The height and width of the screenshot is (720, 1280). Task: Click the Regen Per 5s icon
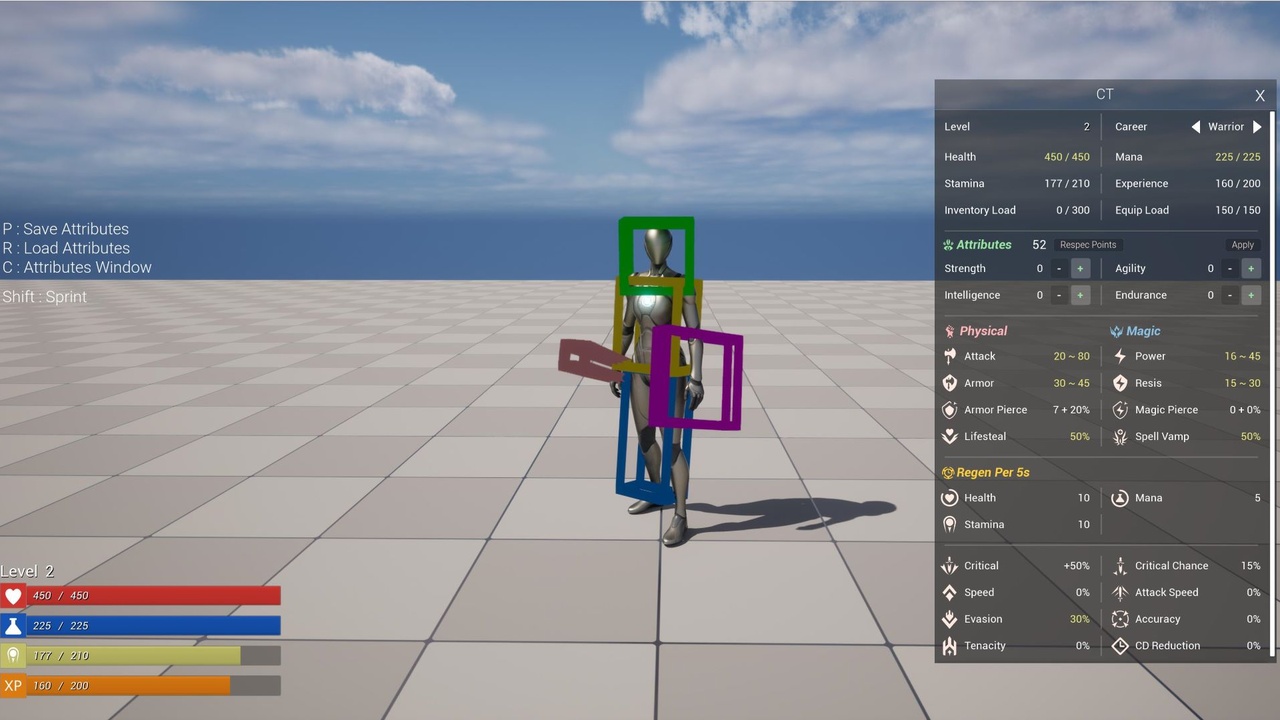coord(948,473)
